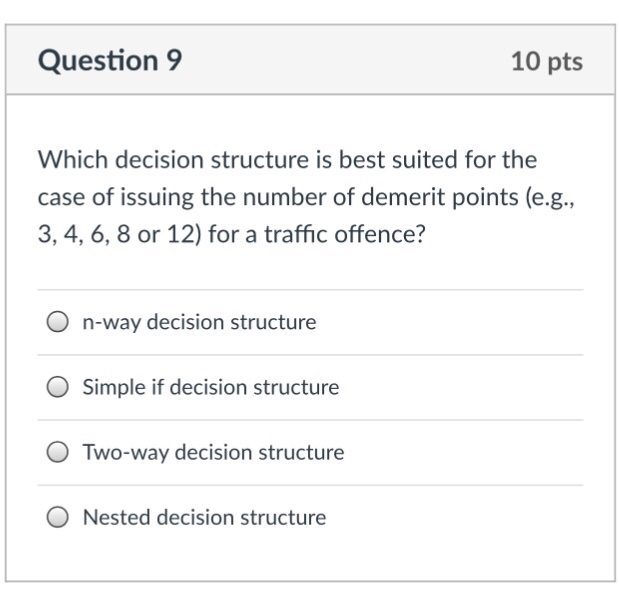Select the n-way decision structure radio button
Screen dimensions: 619x594
tap(59, 323)
